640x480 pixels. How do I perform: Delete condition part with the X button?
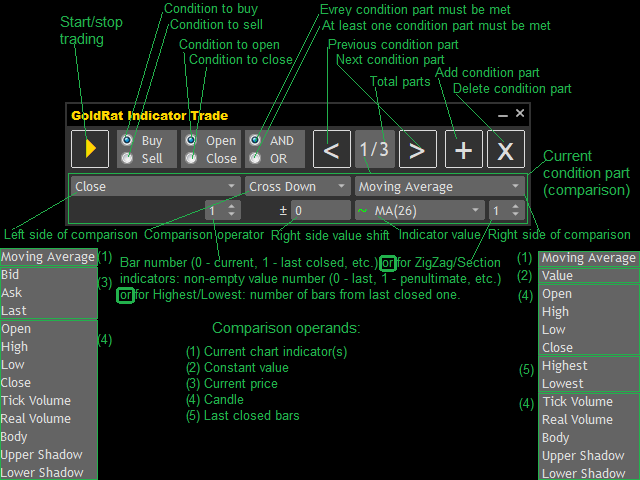[x=506, y=149]
